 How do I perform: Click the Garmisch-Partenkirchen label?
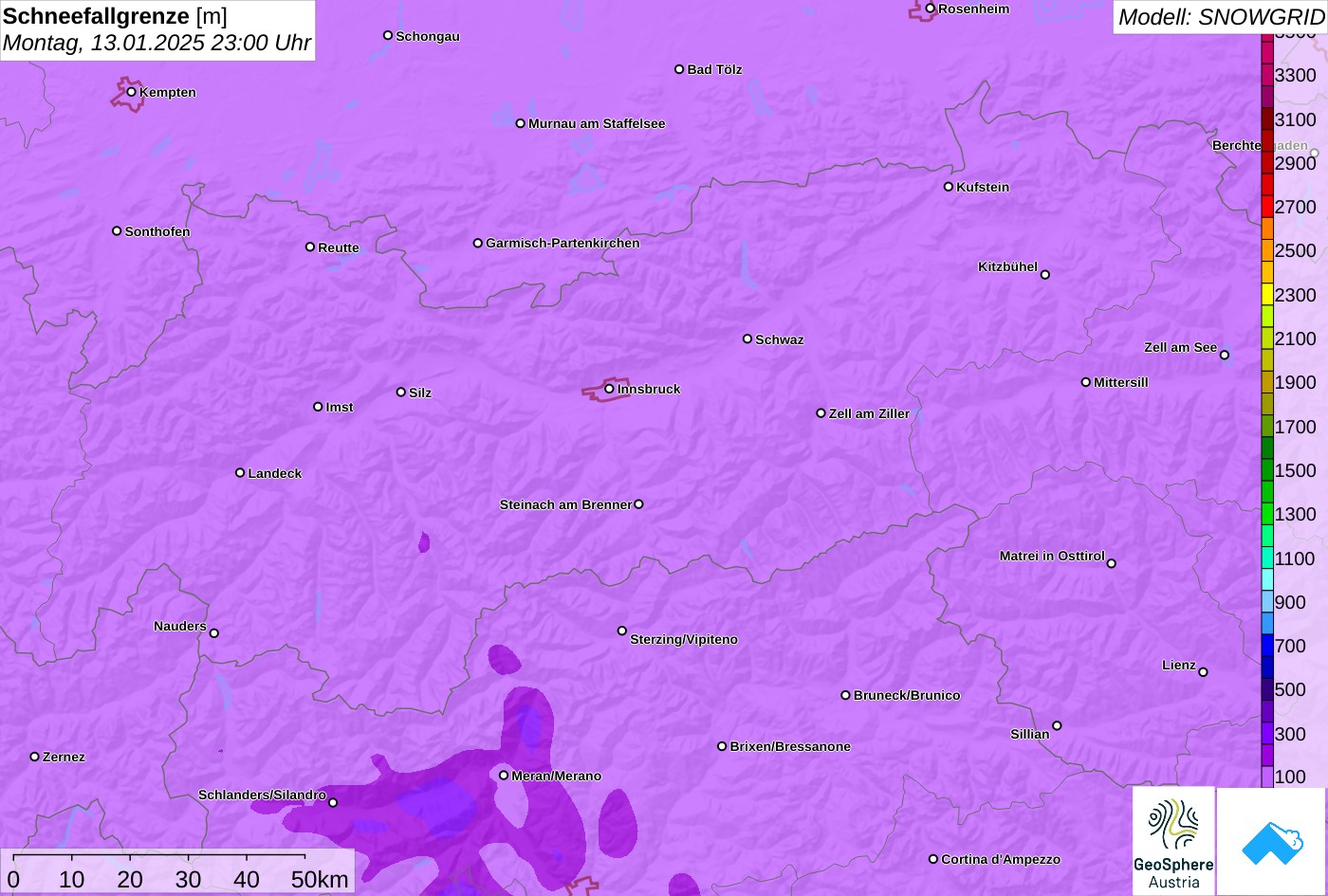[563, 243]
